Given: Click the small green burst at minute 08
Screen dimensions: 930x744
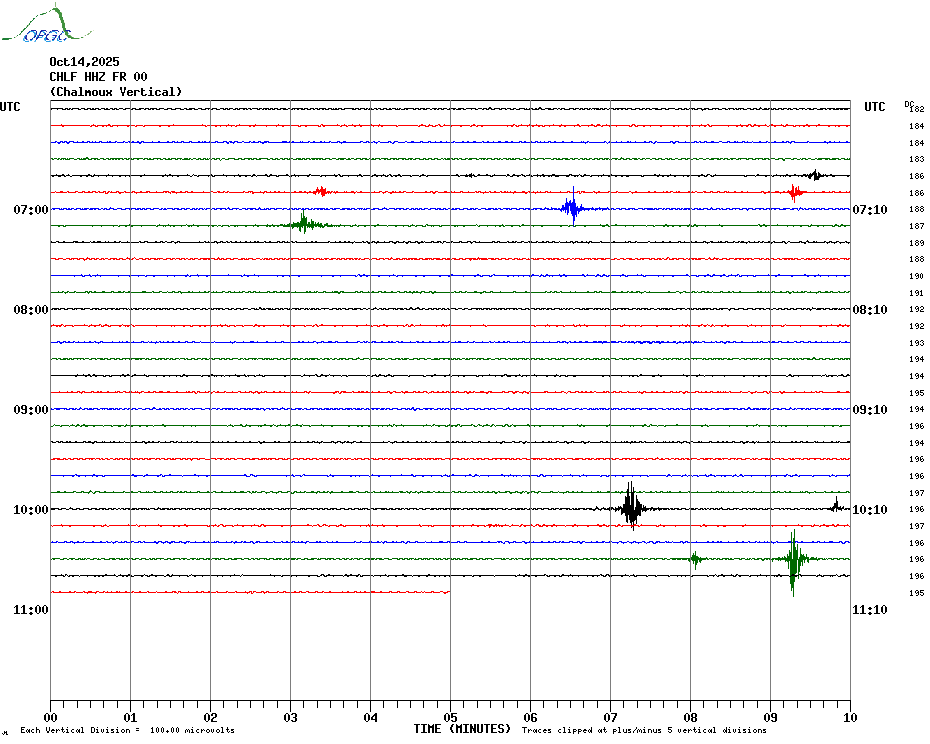Looking at the screenshot, I should [x=695, y=559].
